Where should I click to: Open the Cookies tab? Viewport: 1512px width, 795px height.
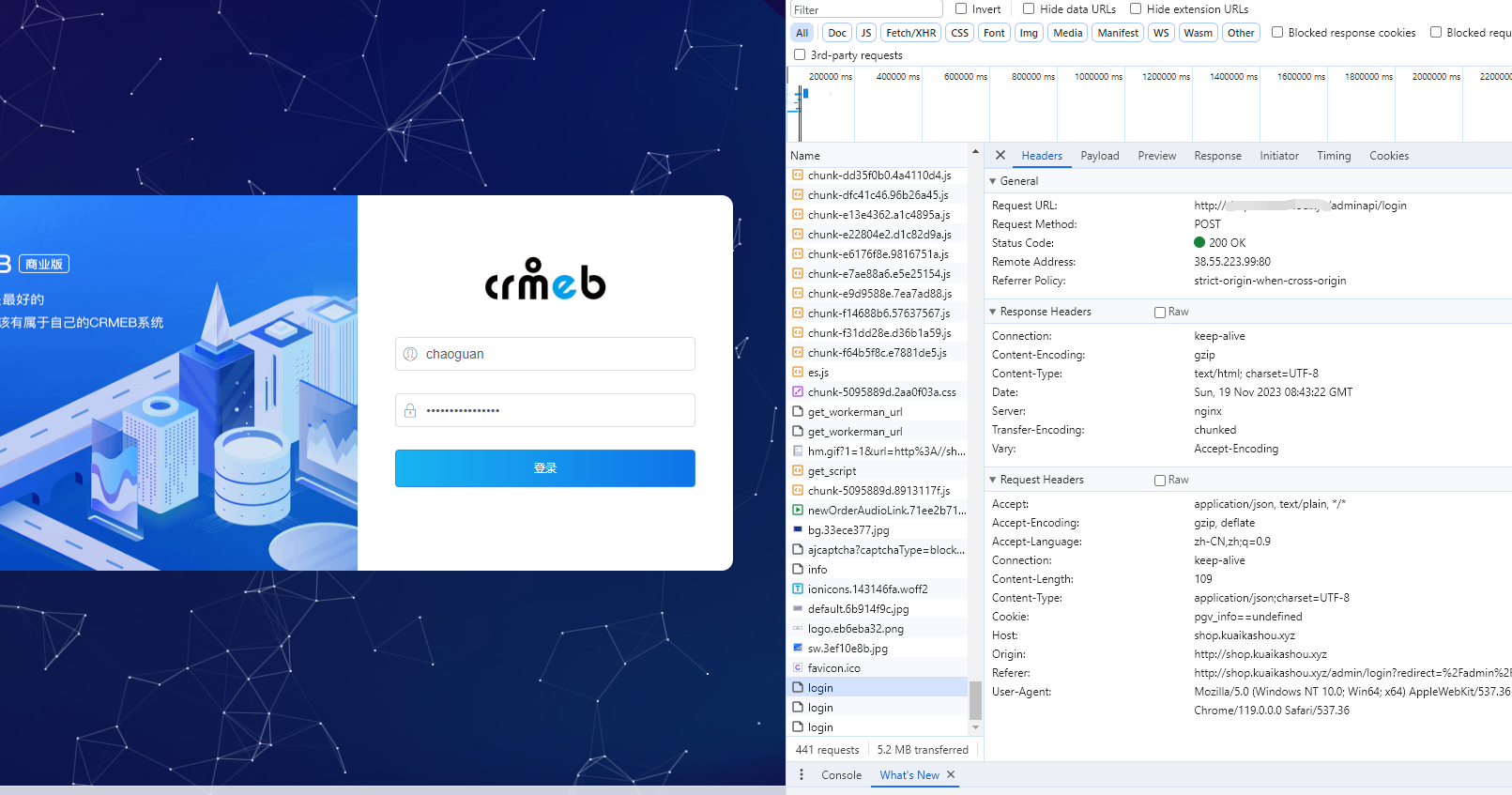1389,156
